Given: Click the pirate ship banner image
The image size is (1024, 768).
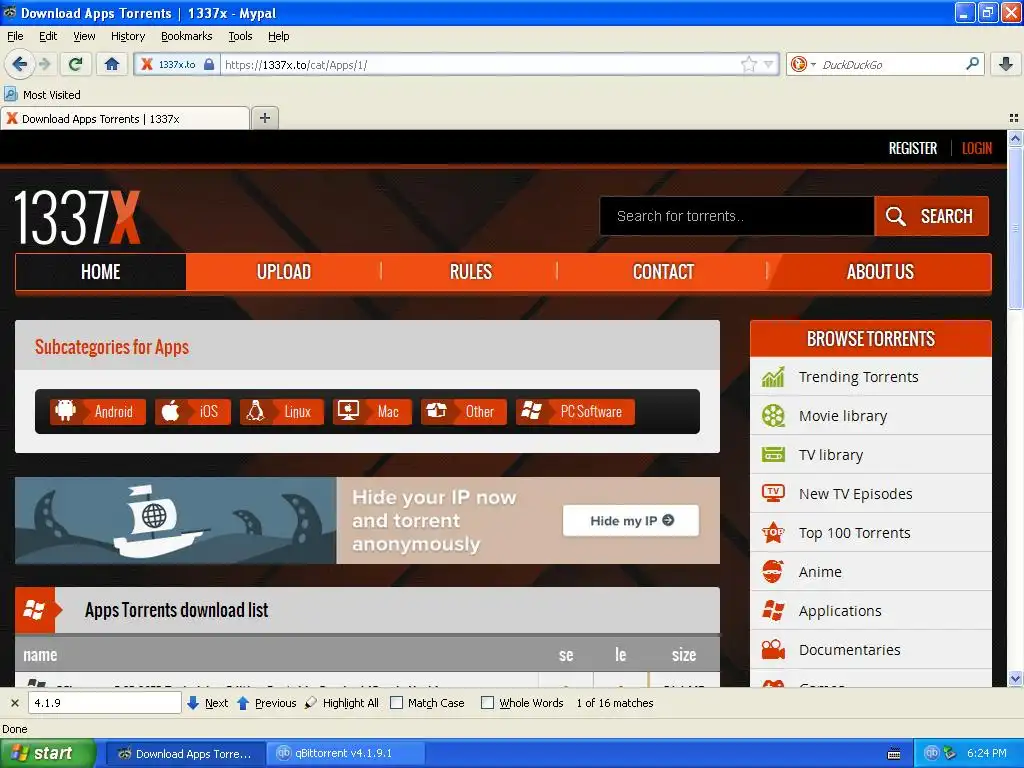Looking at the screenshot, I should tap(176, 520).
